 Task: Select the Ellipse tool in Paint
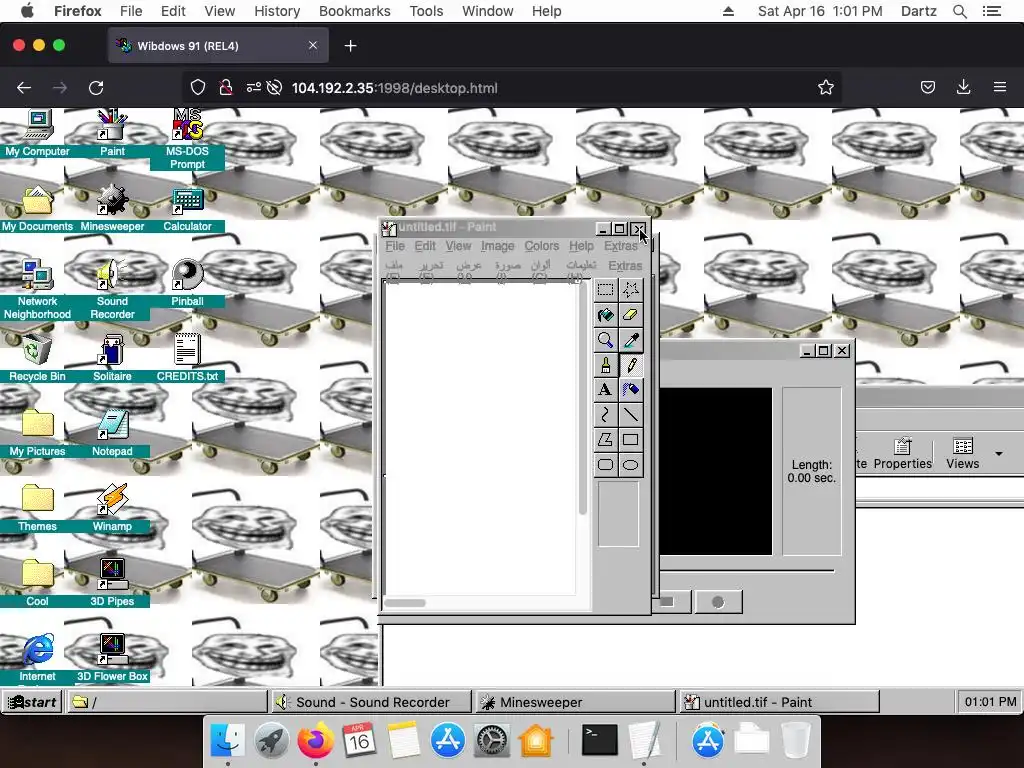(x=631, y=465)
